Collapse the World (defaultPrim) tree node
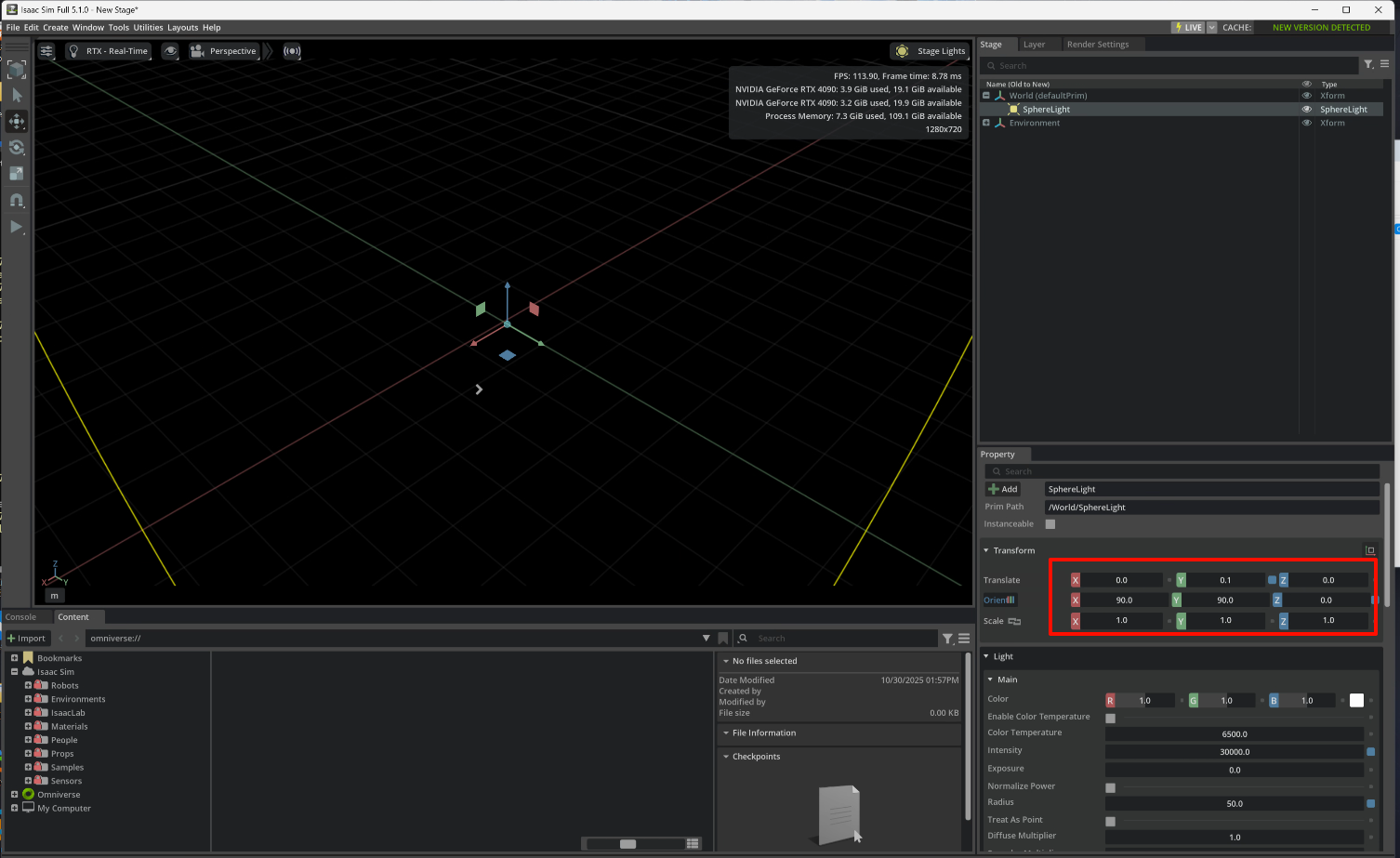The height and width of the screenshot is (858, 1400). (986, 96)
